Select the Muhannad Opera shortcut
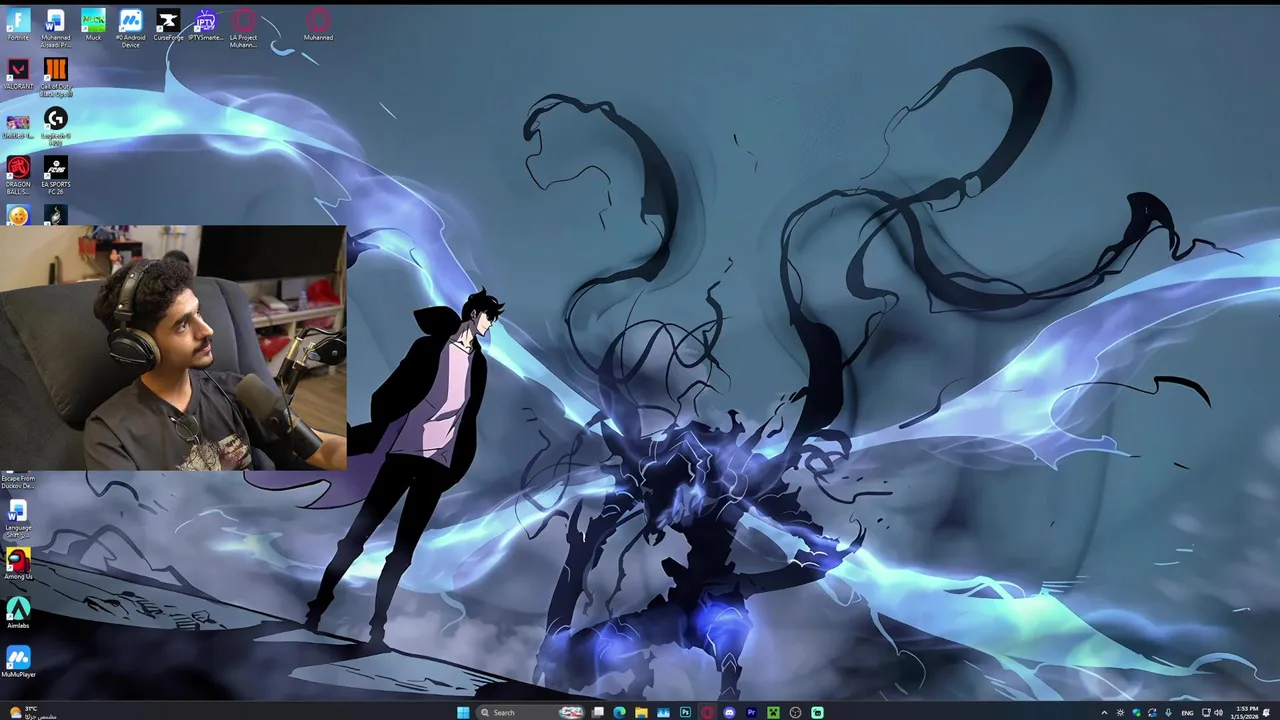 [318, 25]
